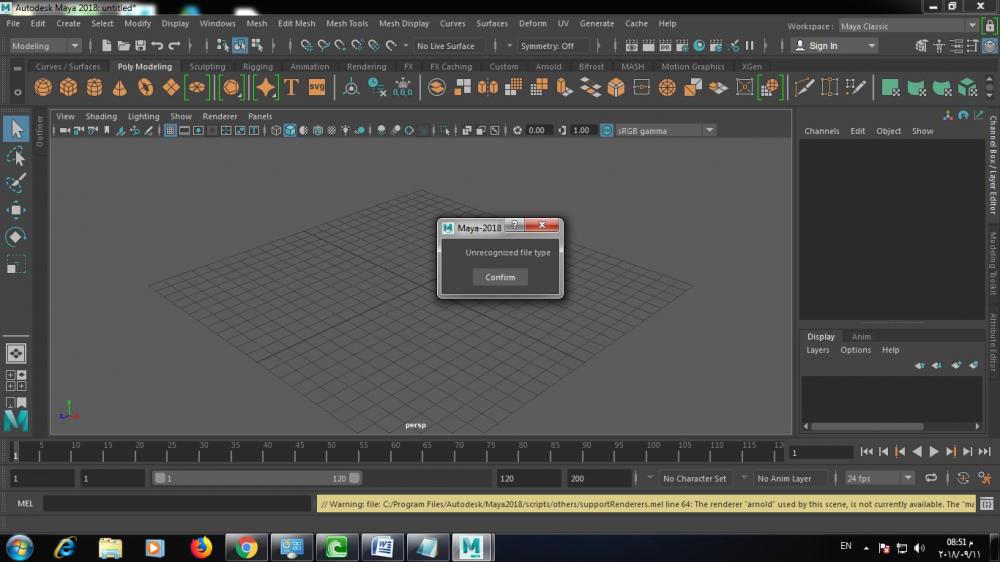Confirm the Unrecognized file type dialog

tap(500, 277)
